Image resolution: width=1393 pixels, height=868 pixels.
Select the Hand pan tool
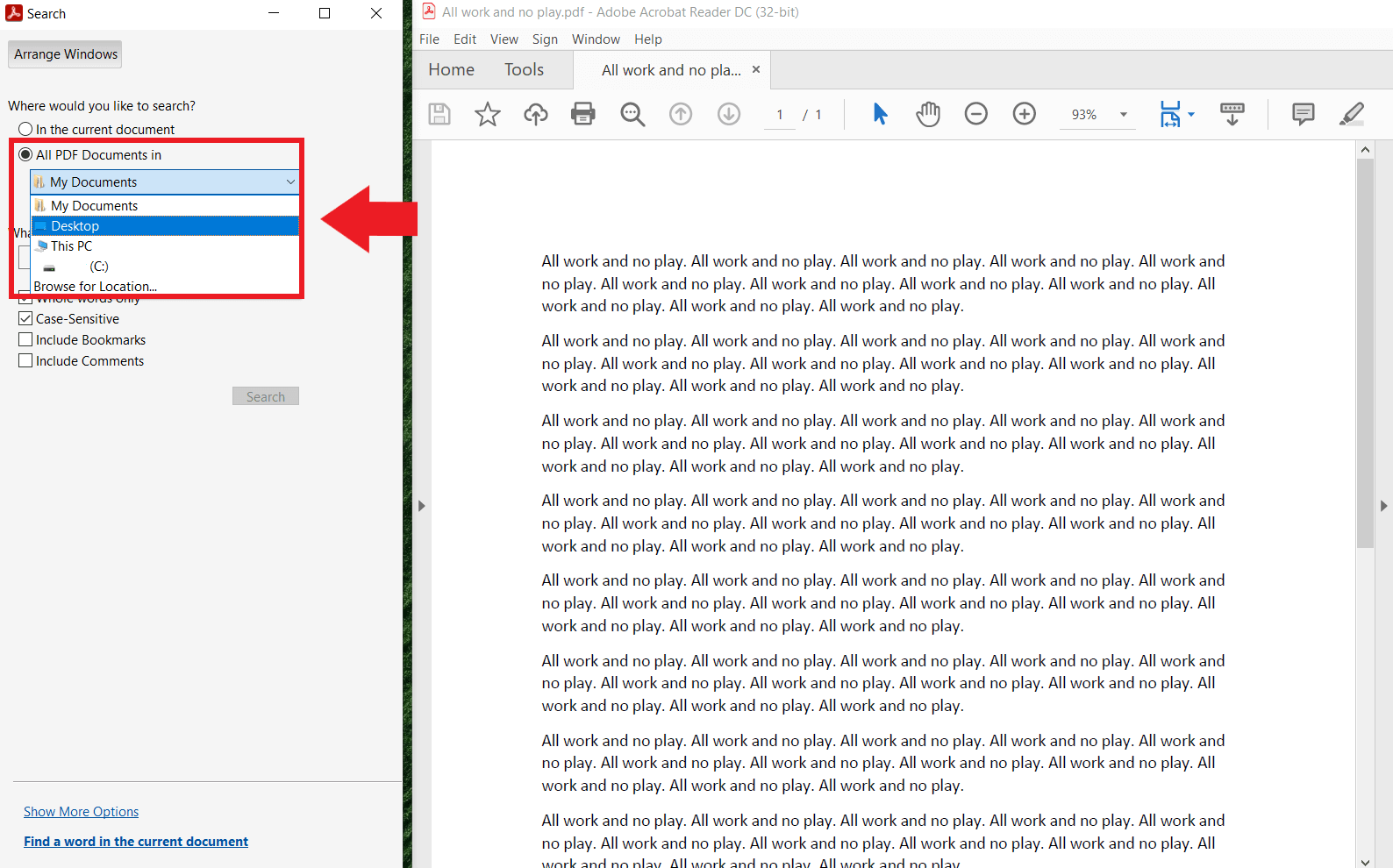pyautogui.click(x=928, y=114)
